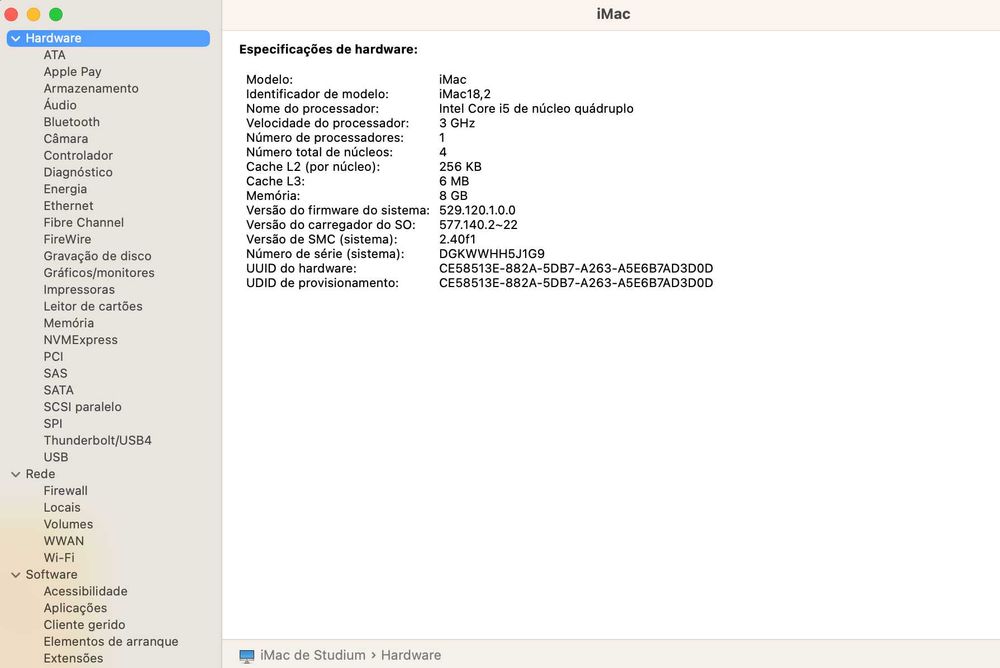Select Bluetooth in the Hardware list
1000x668 pixels.
(x=71, y=122)
